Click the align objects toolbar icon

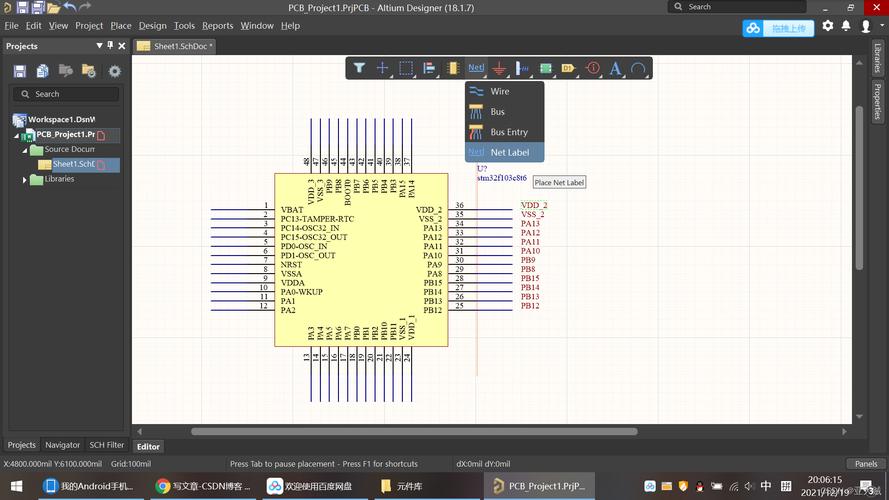point(429,68)
